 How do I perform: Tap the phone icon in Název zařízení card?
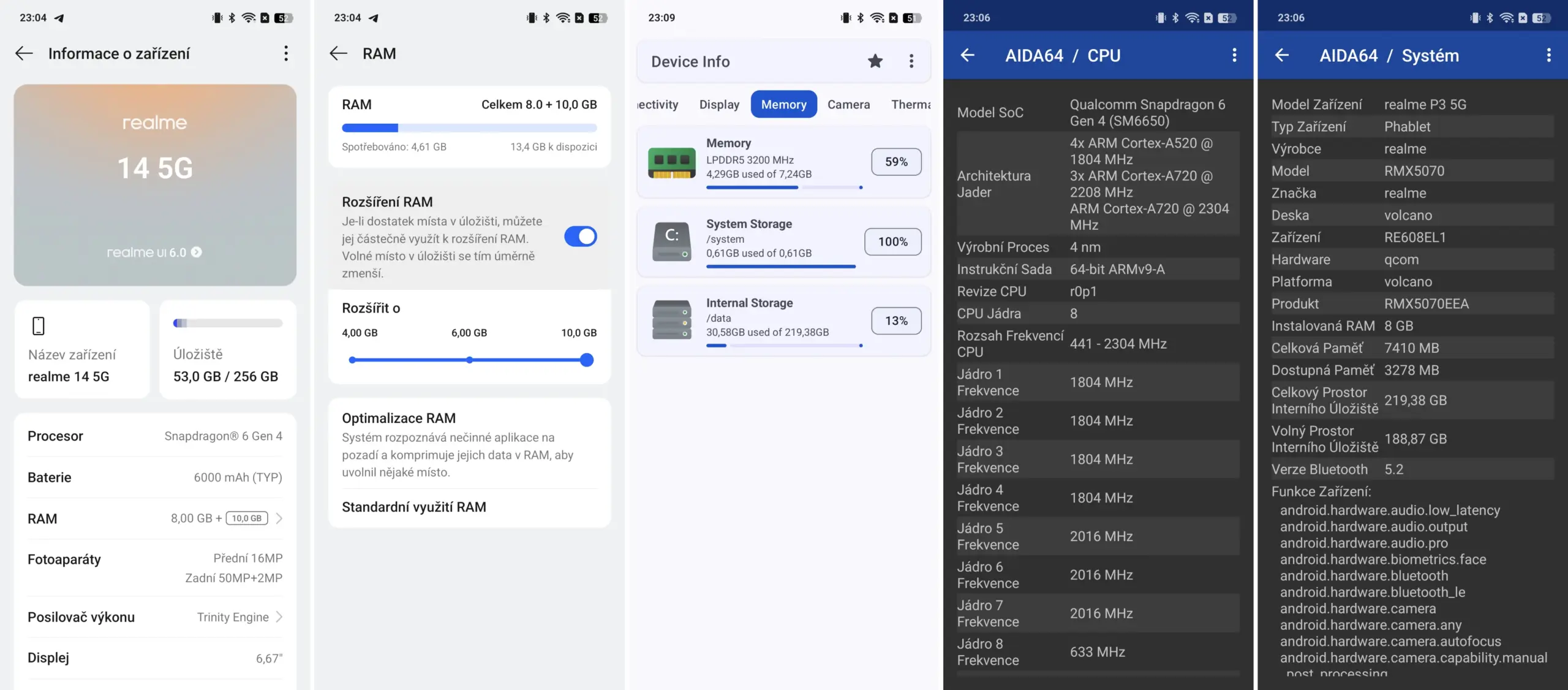pos(39,325)
